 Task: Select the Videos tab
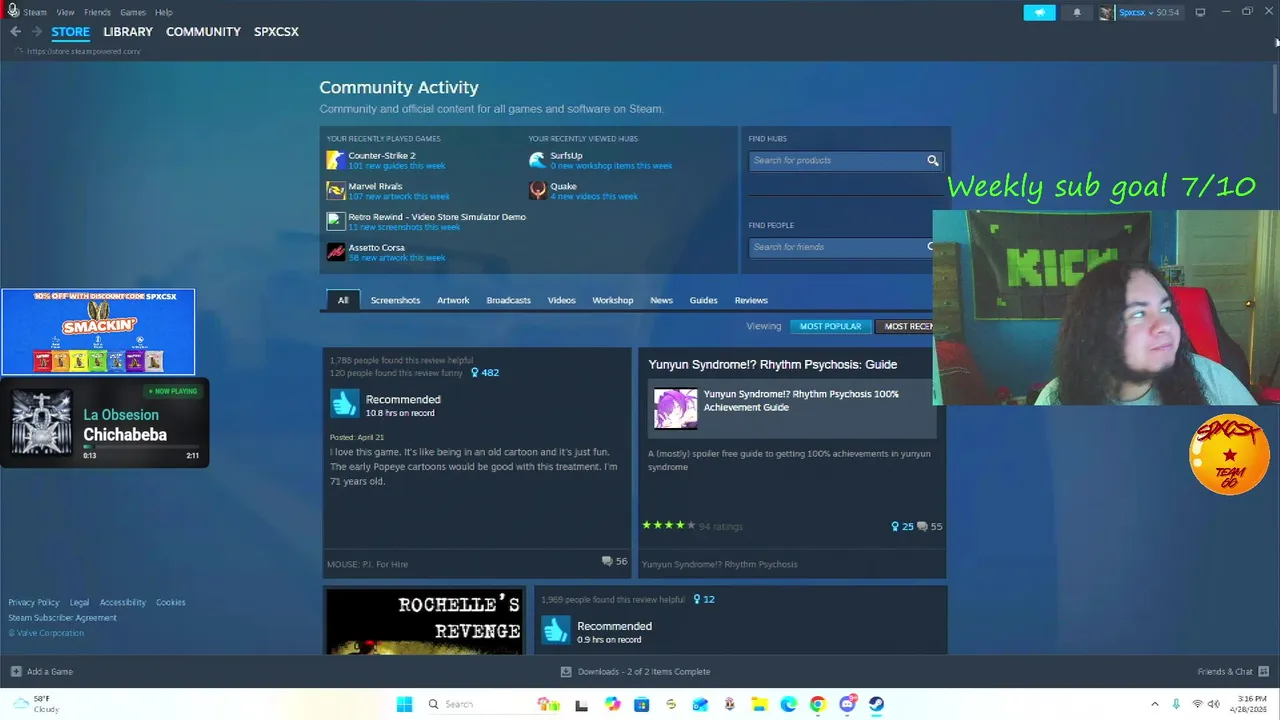point(561,300)
